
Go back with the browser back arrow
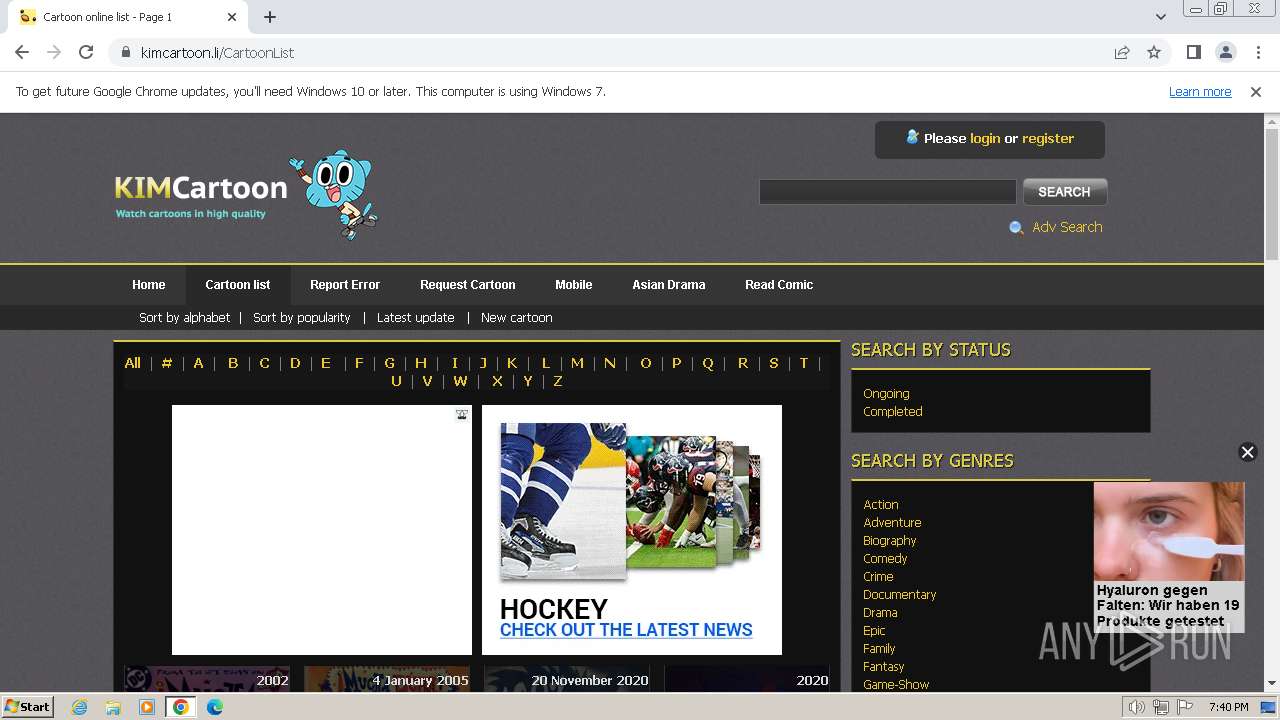point(22,52)
